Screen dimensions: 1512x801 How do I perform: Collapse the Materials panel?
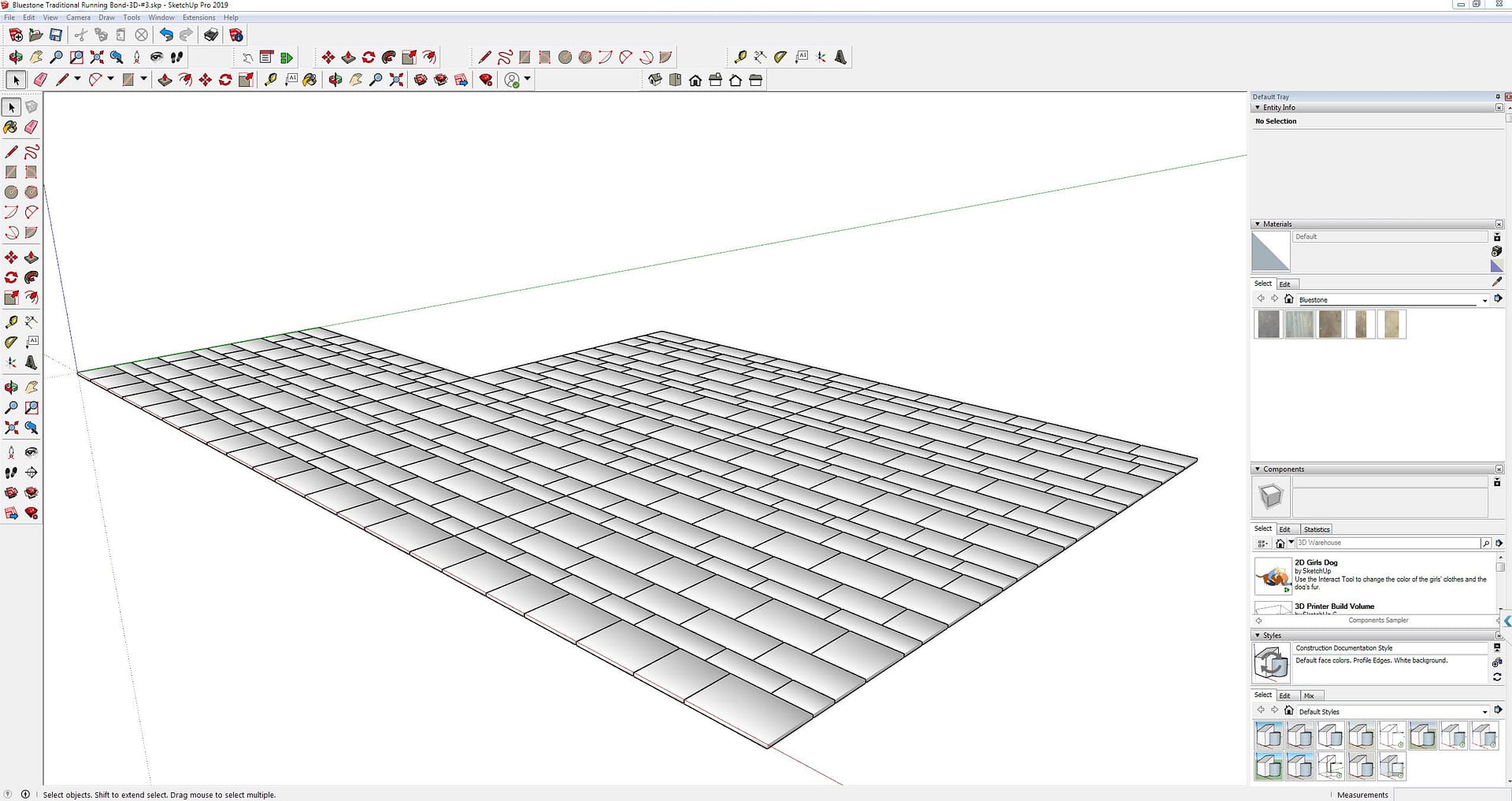coord(1257,224)
